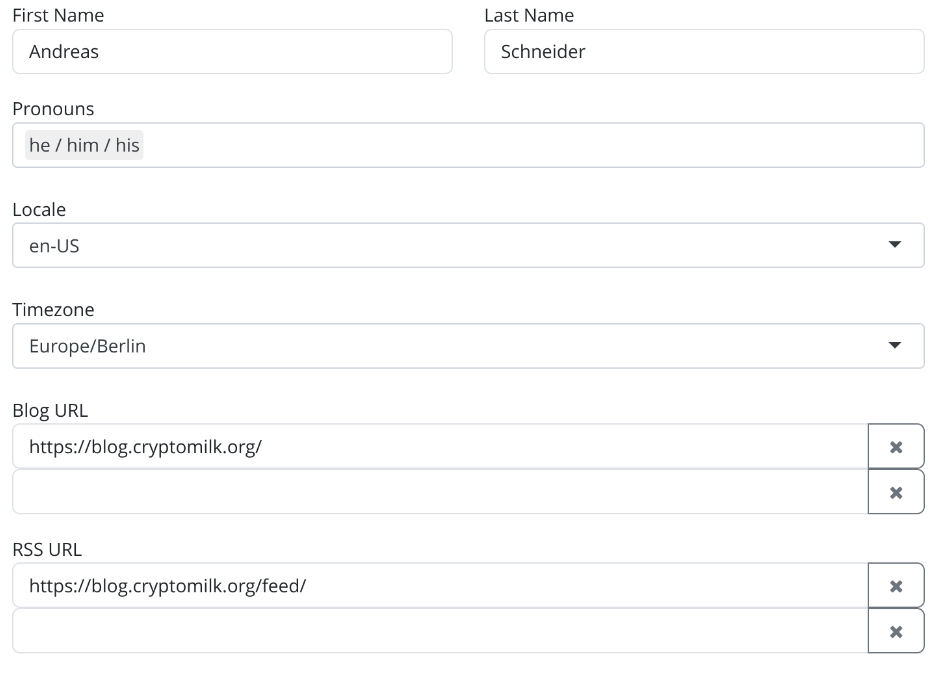Click the empty second Blog URL field

tap(440, 492)
